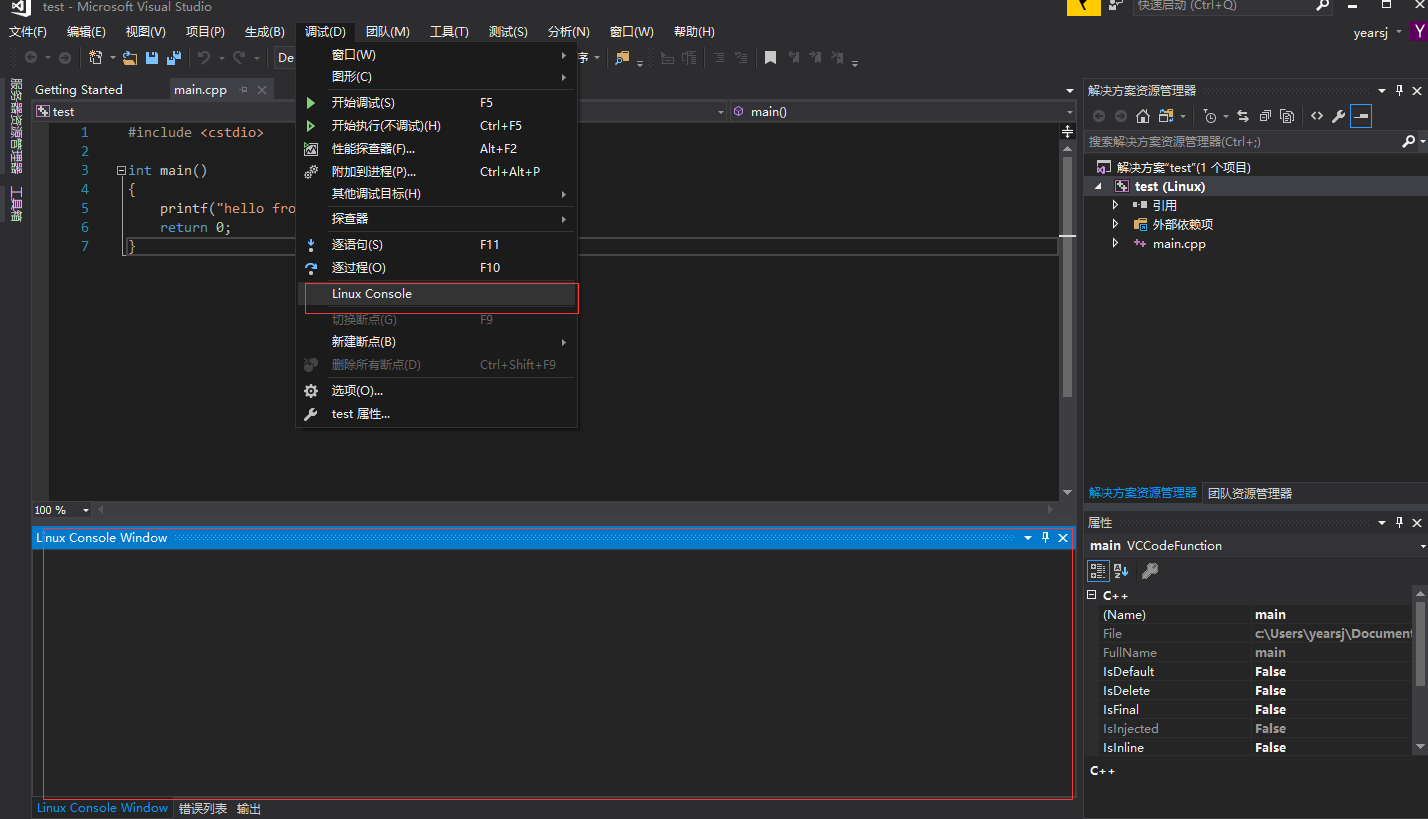Click the Bookmark icon in the toolbar
This screenshot has width=1428, height=819.
pyautogui.click(x=770, y=58)
